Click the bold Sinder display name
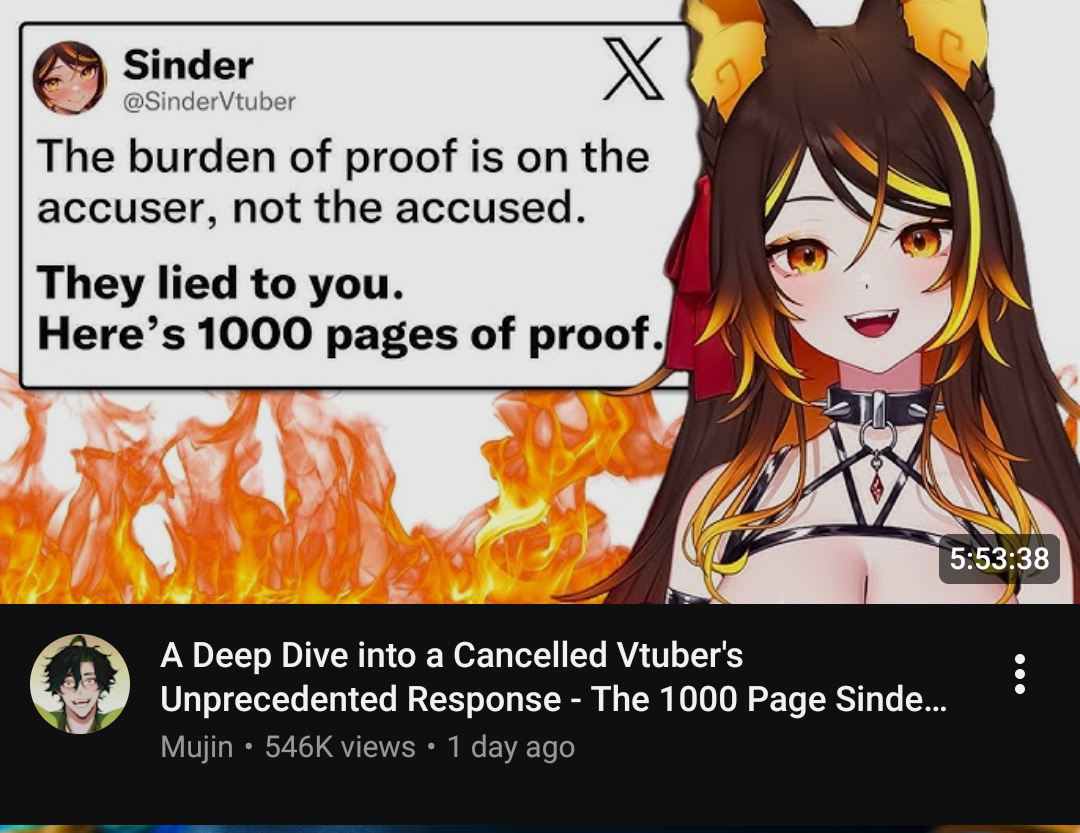 tap(188, 65)
